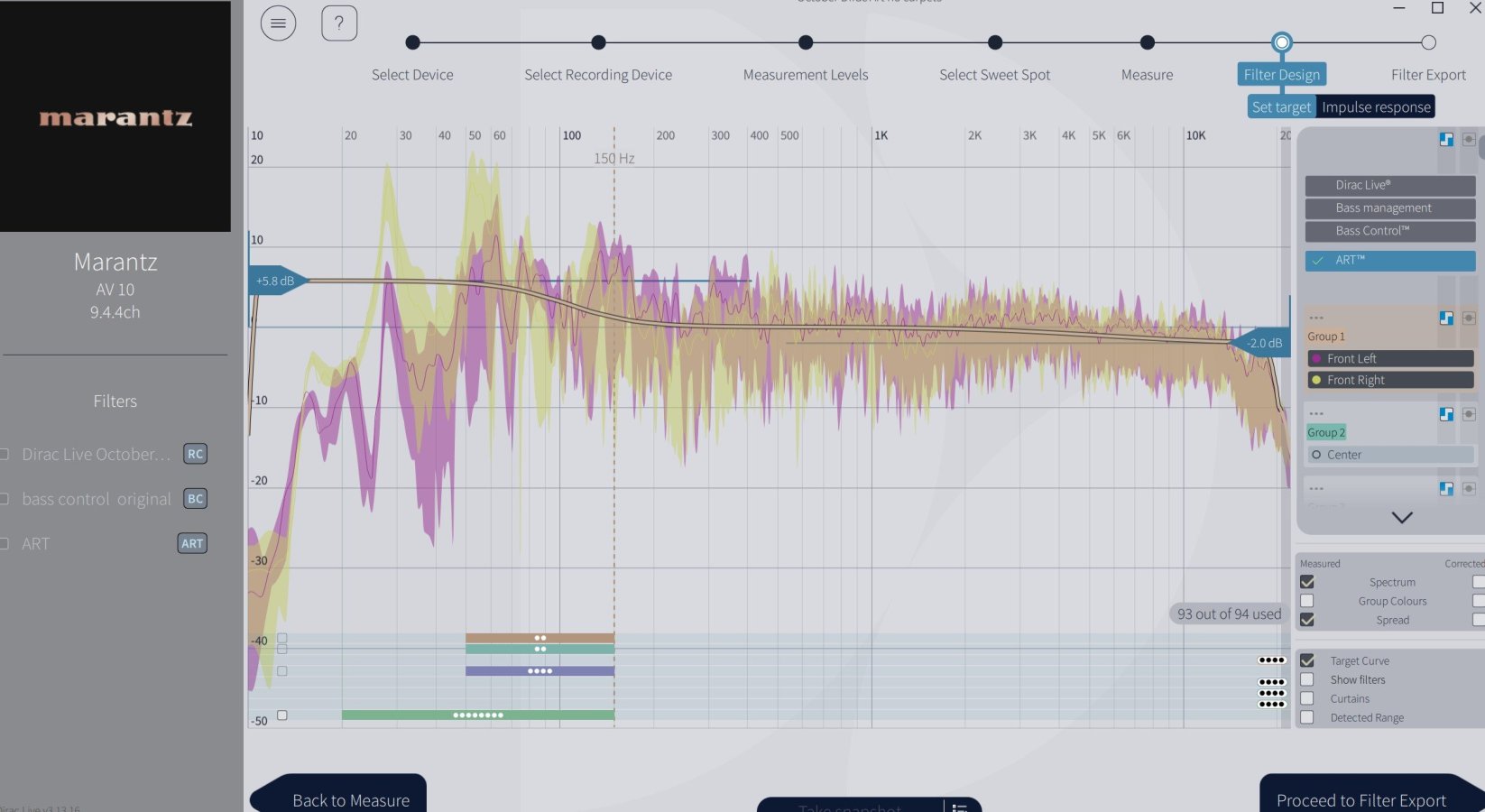
Task: Enable the Show filters checkbox
Action: point(1307,680)
